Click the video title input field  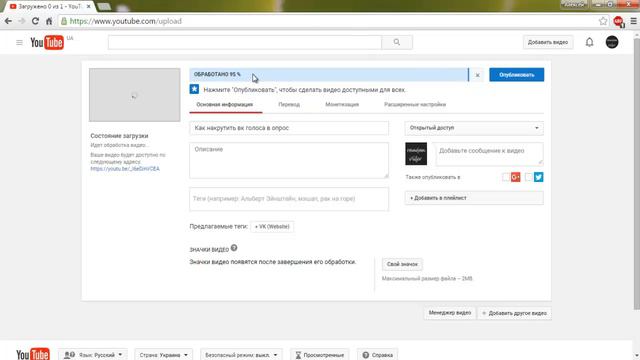coord(289,128)
